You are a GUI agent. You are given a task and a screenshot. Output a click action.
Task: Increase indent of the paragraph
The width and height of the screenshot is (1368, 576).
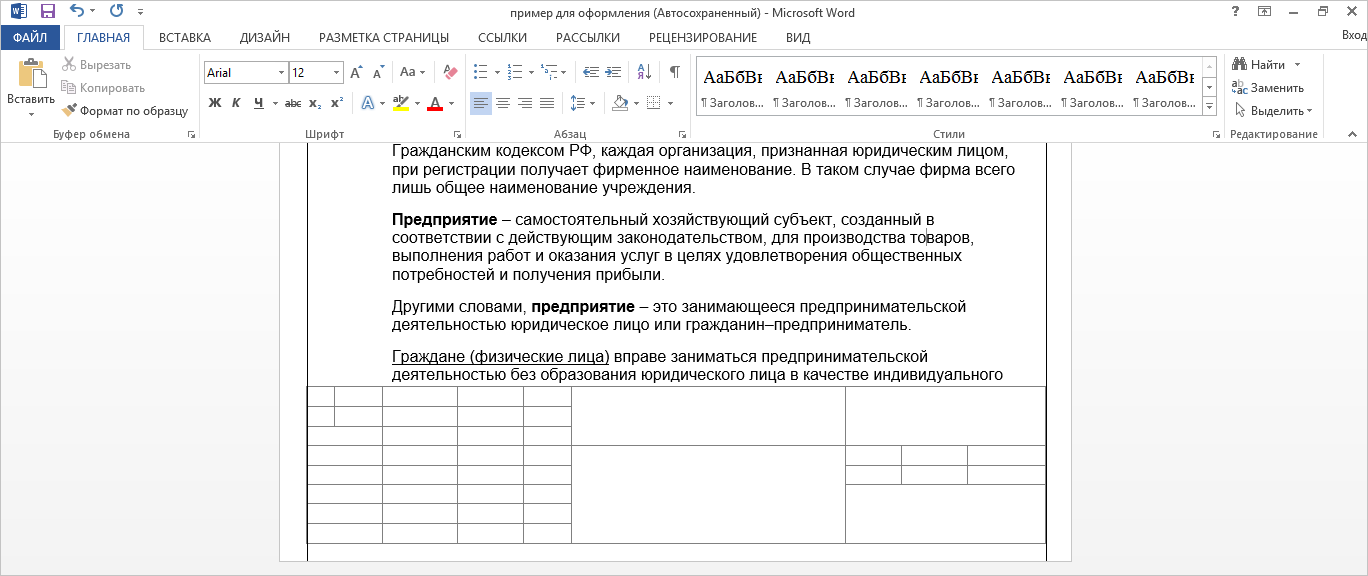616,72
